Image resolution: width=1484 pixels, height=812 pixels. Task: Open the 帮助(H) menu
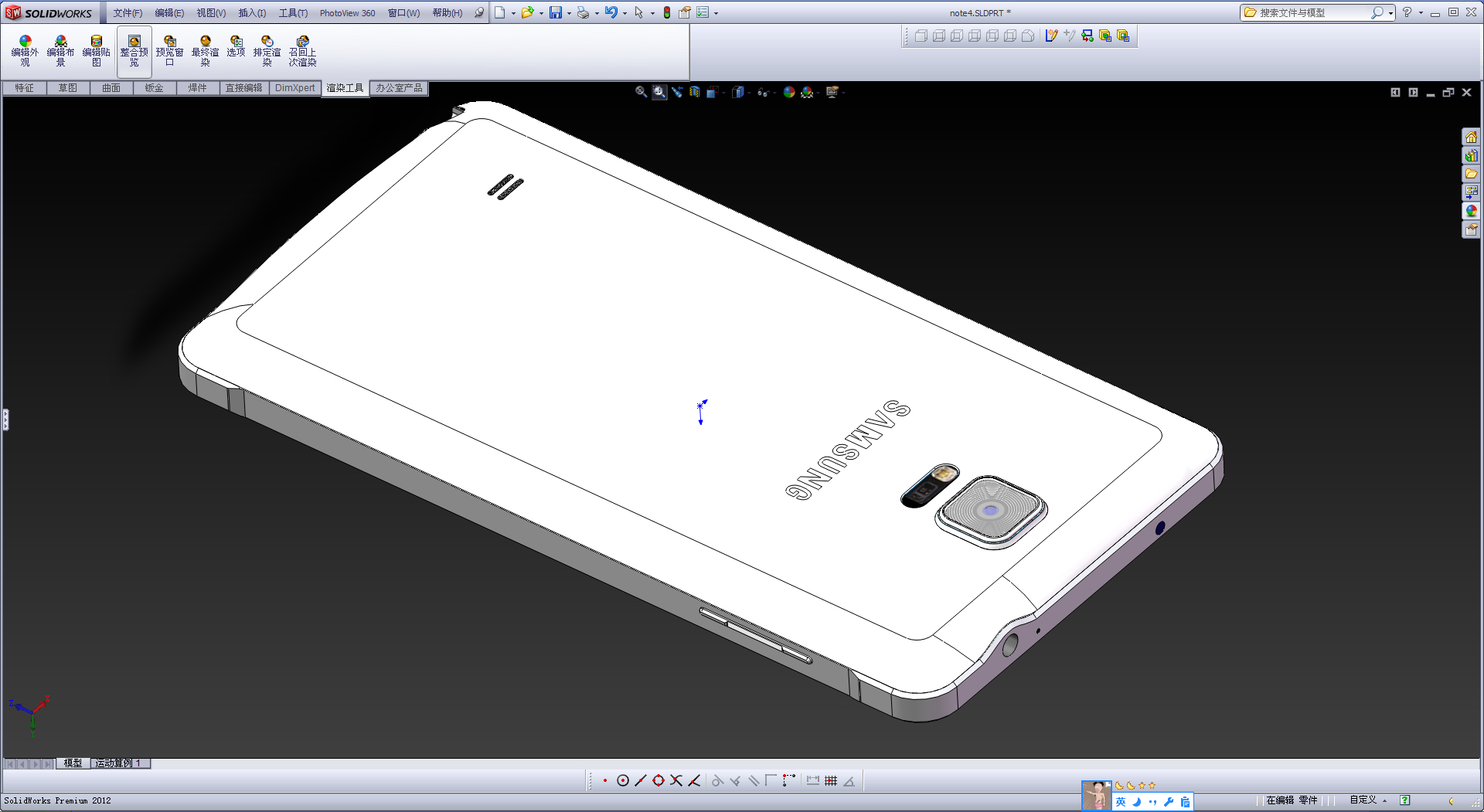pyautogui.click(x=448, y=13)
